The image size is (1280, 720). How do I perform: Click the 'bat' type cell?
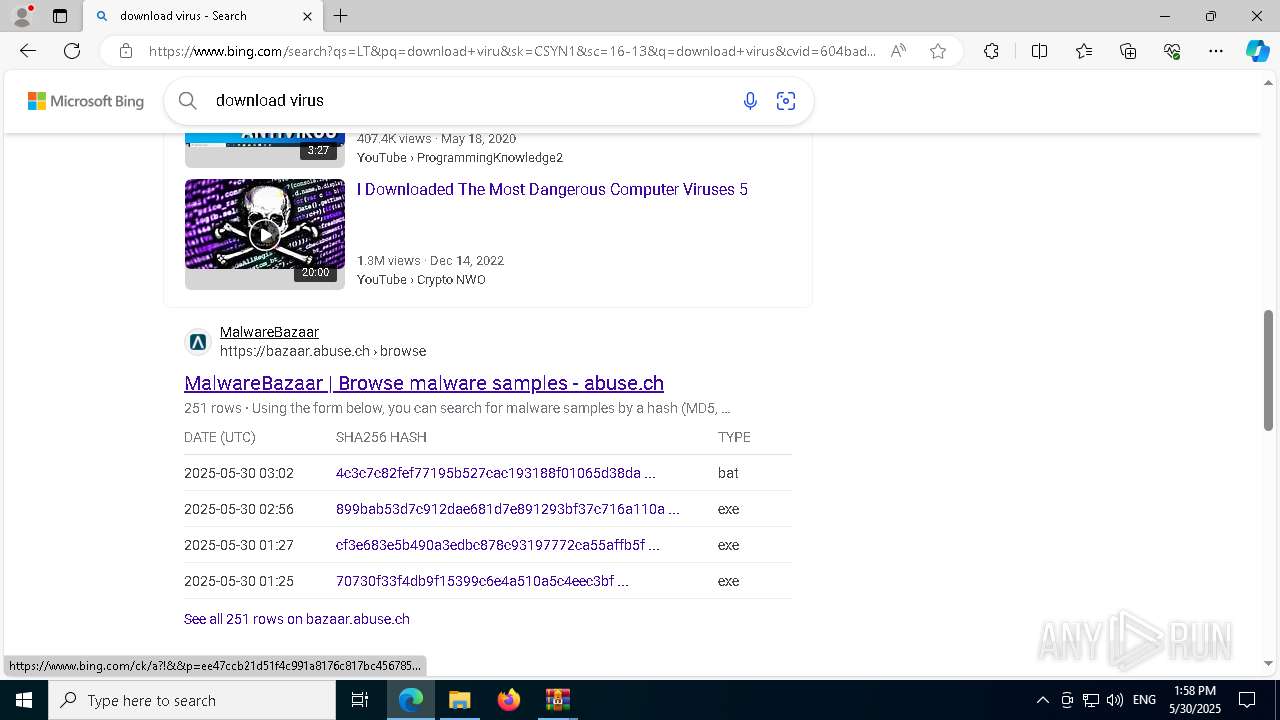[x=728, y=473]
